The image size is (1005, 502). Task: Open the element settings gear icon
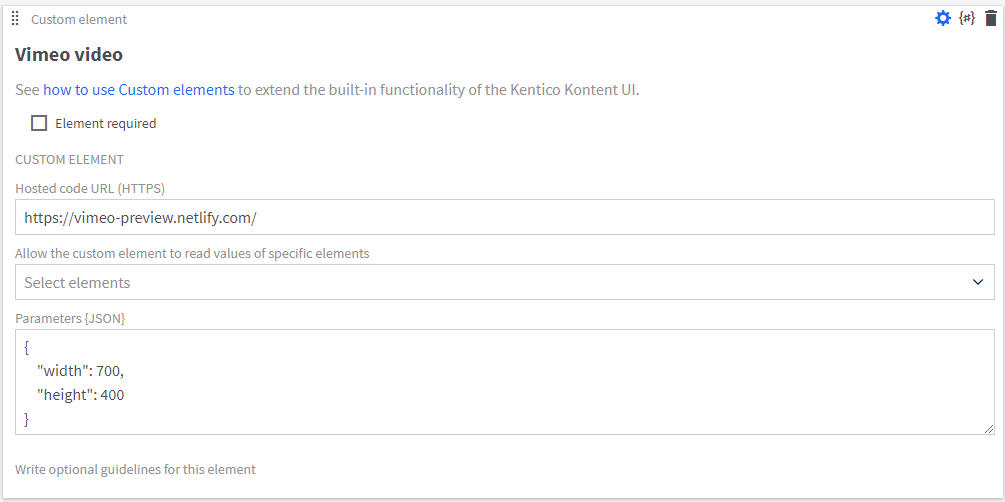tap(943, 19)
